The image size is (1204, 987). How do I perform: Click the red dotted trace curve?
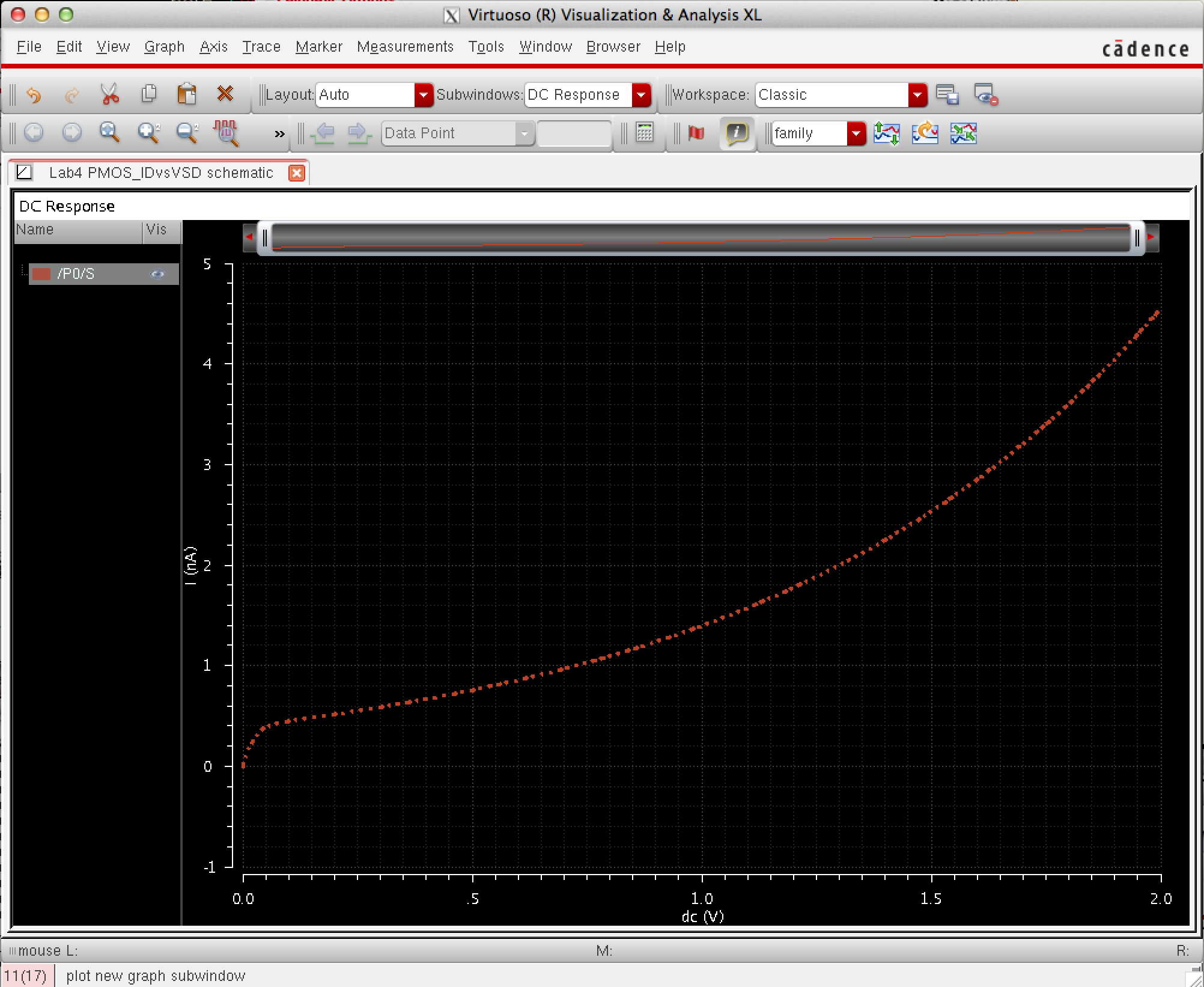coord(703,628)
